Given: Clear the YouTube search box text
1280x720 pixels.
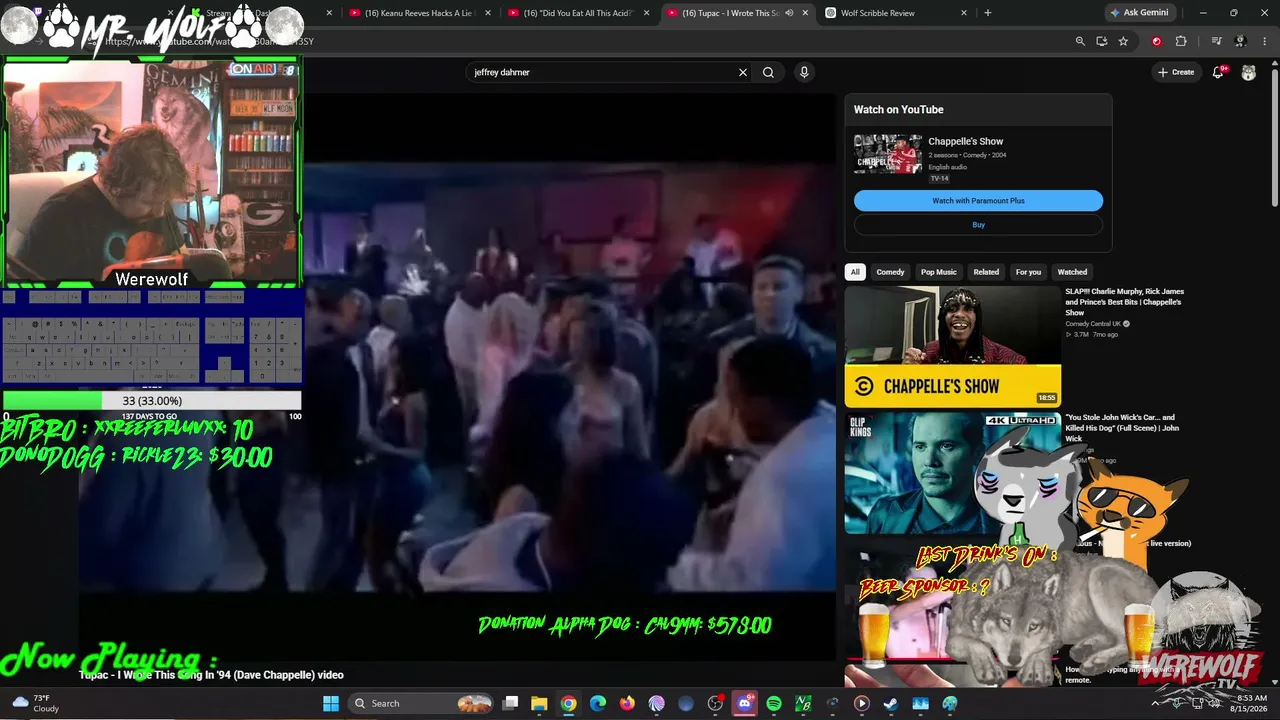Looking at the screenshot, I should point(743,72).
